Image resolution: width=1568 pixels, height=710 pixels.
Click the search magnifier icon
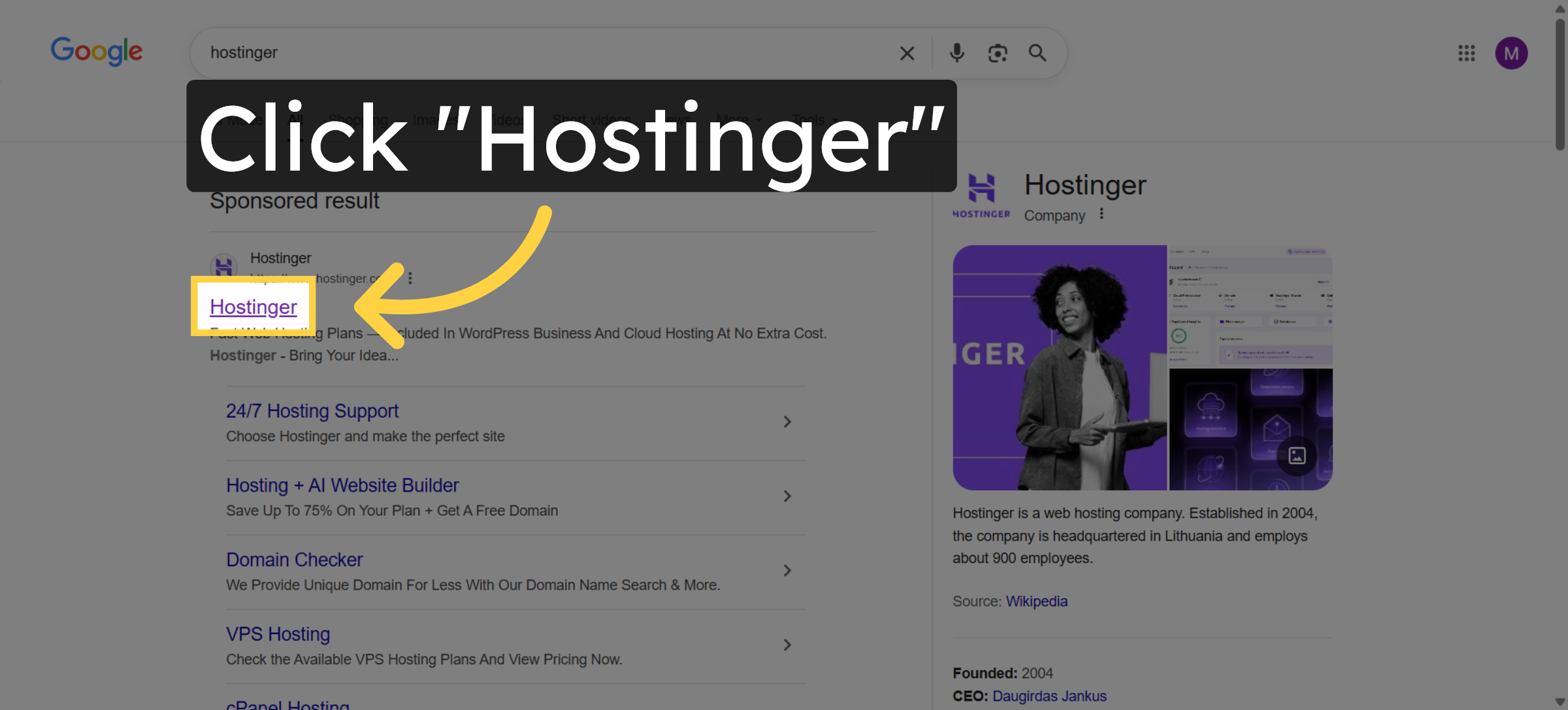[1037, 53]
